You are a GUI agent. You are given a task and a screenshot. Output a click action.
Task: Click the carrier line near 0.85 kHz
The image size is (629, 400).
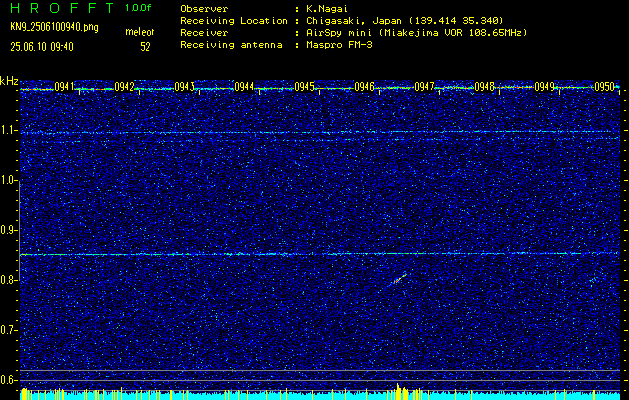click(319, 254)
